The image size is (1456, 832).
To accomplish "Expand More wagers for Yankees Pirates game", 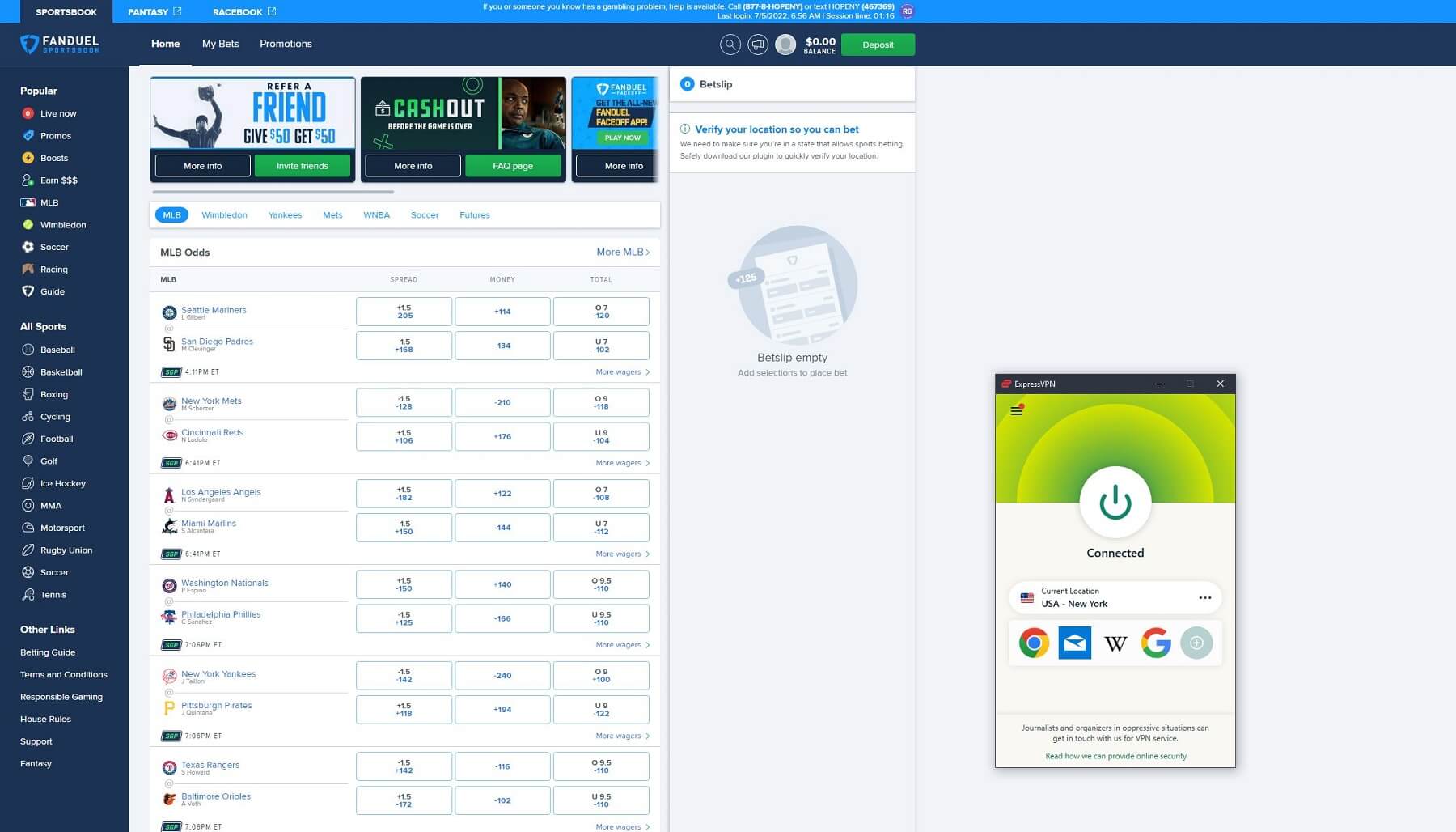I will click(x=623, y=736).
